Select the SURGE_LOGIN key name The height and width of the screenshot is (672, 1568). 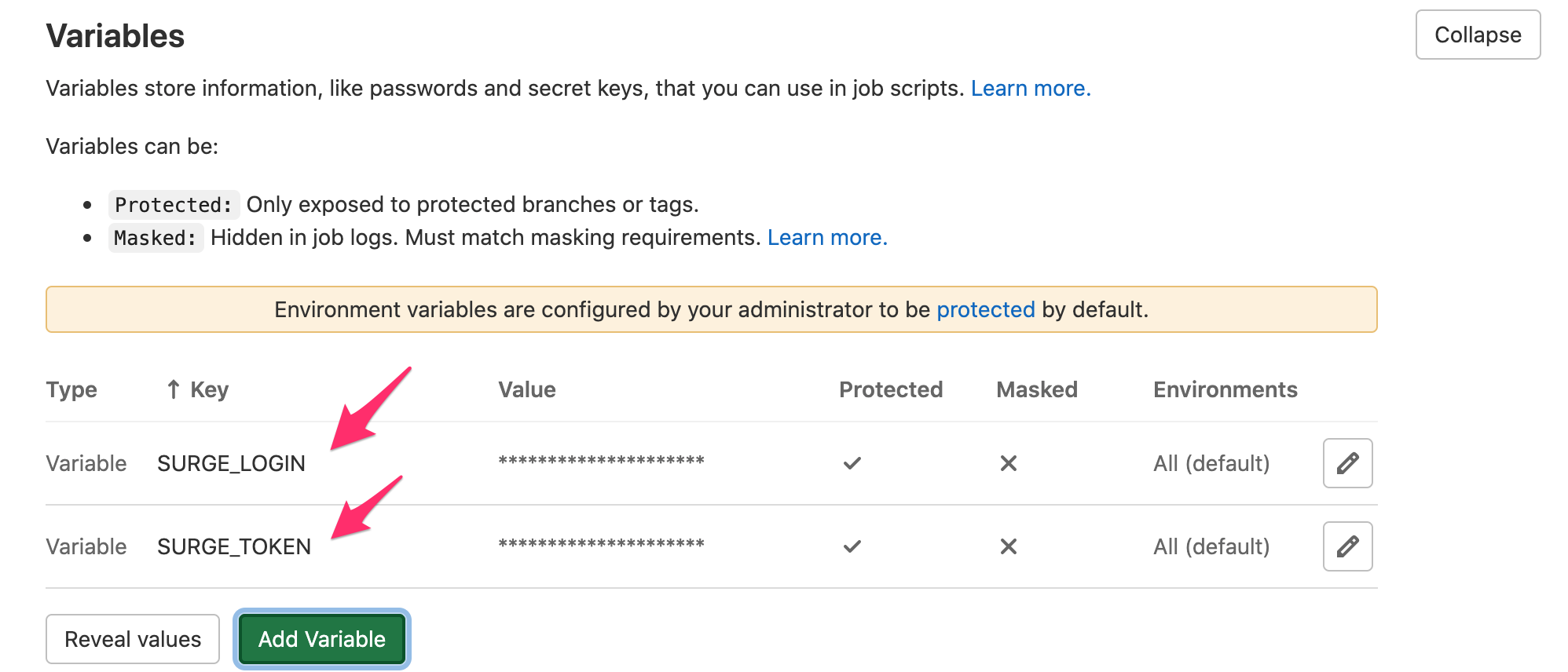(x=231, y=463)
